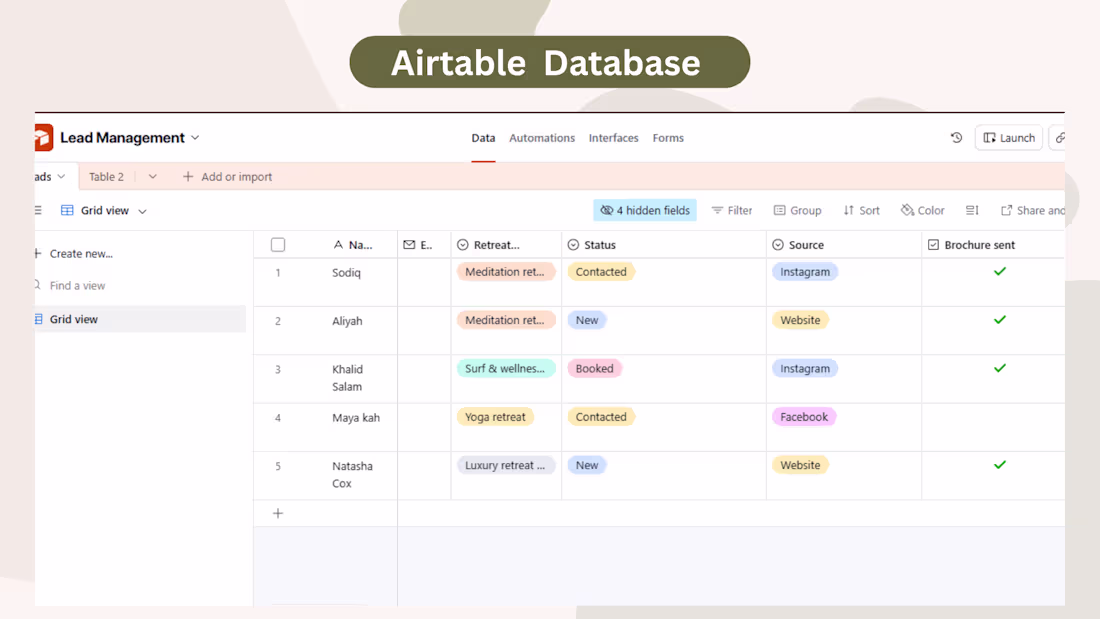Open the Group menu
The height and width of the screenshot is (619, 1100).
[x=798, y=211]
